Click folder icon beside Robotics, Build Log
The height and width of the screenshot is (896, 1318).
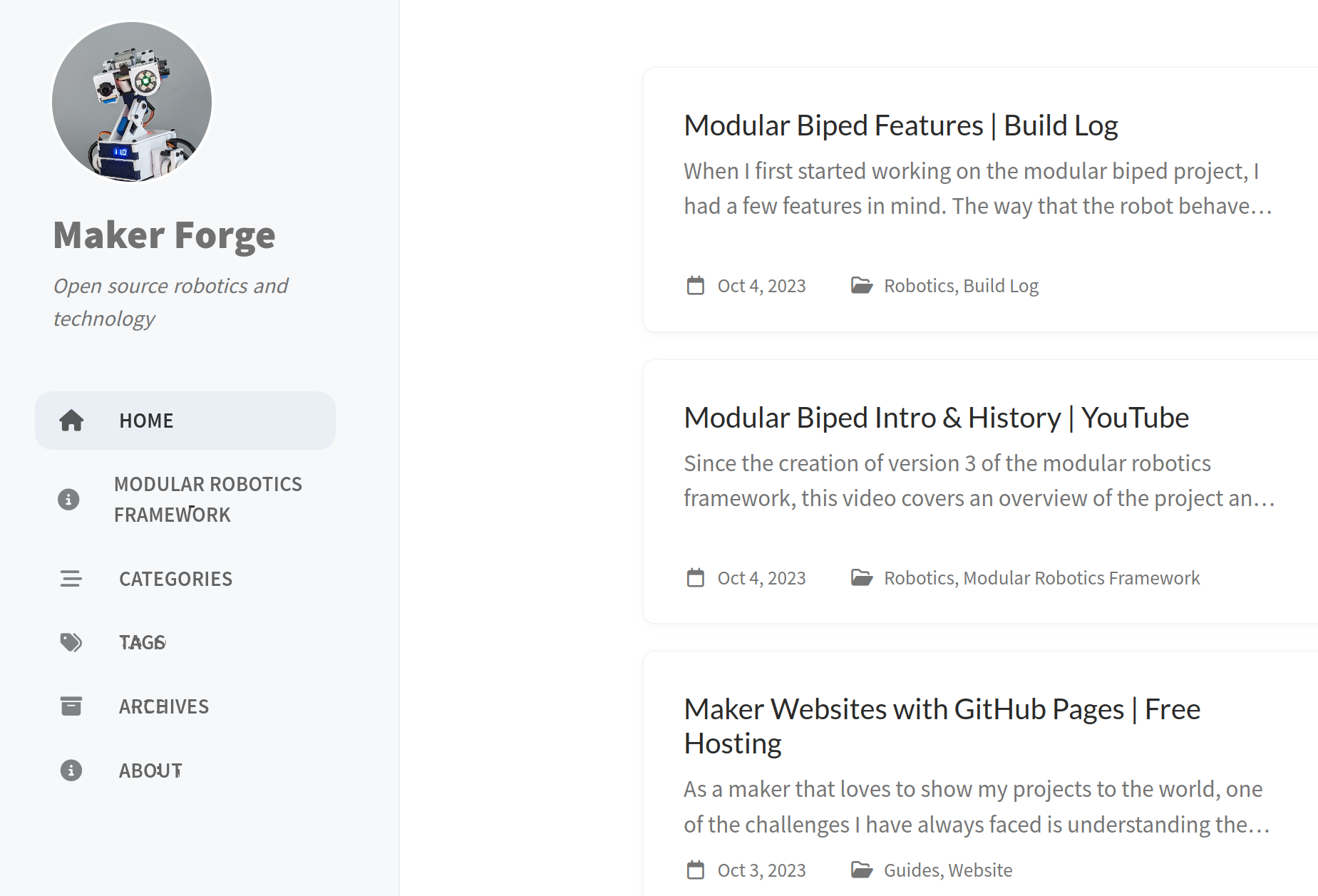coord(862,286)
